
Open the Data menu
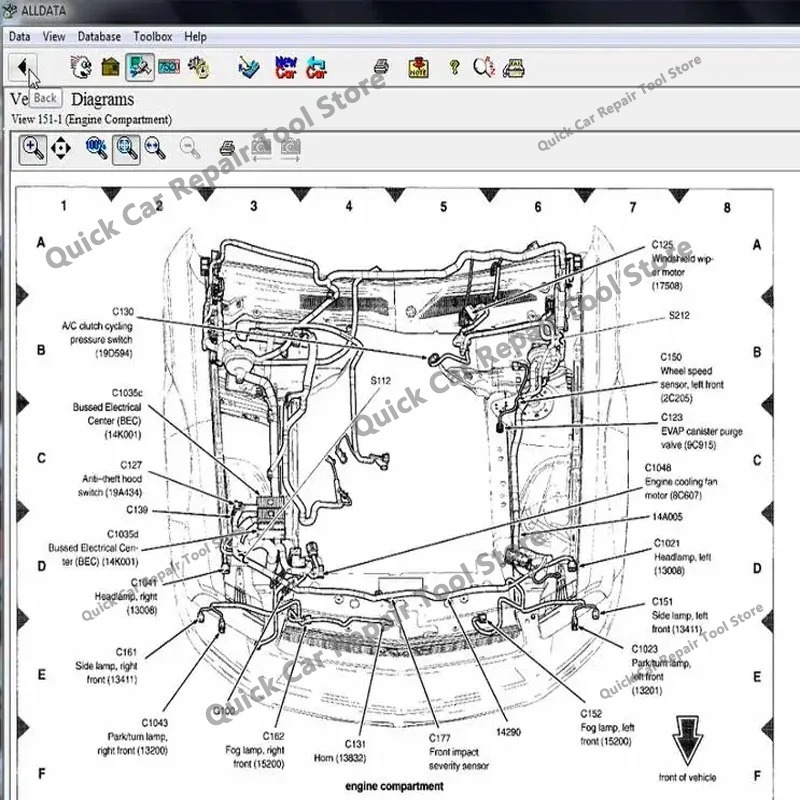coord(19,37)
